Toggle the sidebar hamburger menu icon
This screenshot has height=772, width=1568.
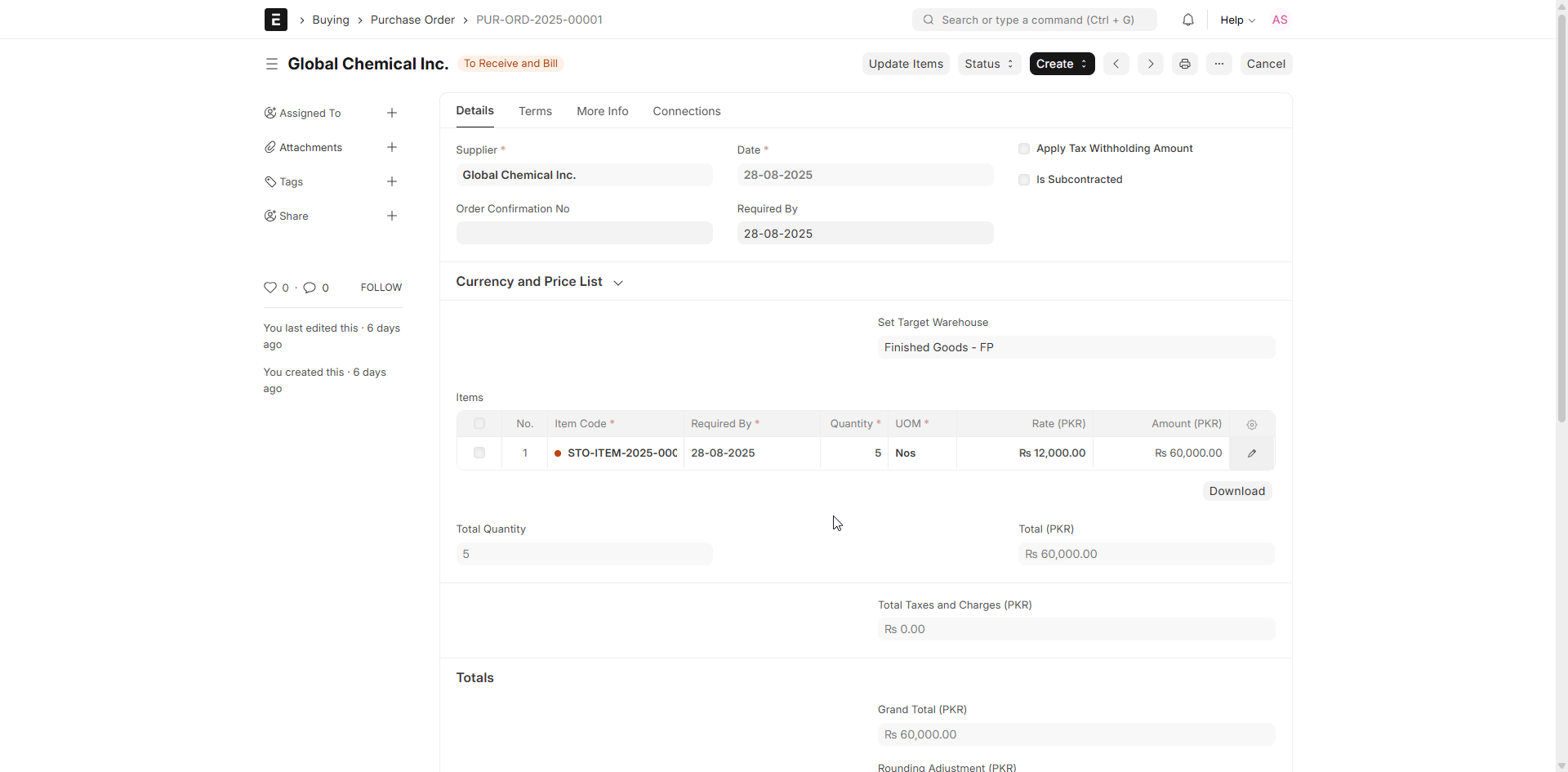[271, 64]
